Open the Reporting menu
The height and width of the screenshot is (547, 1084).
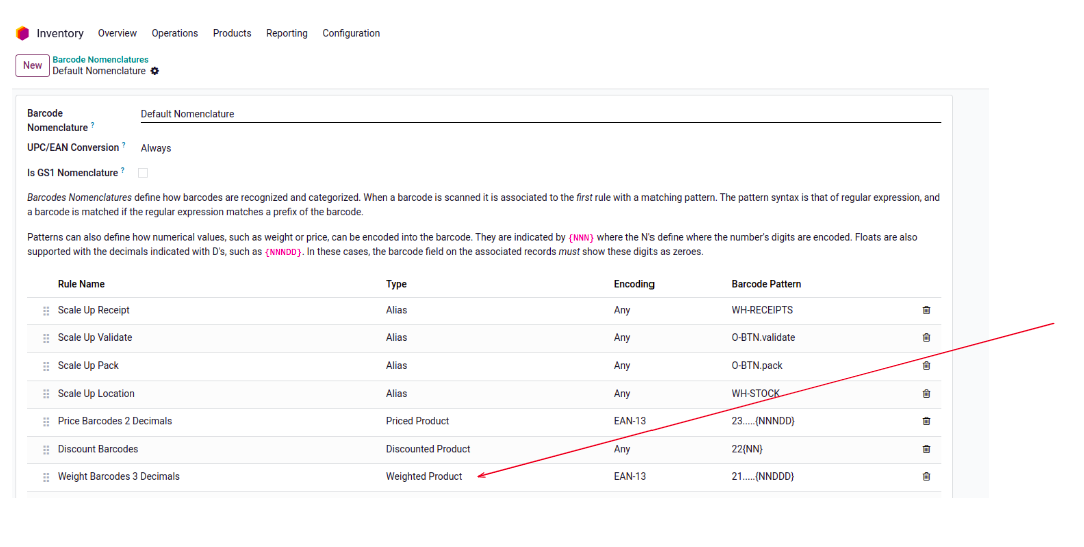point(287,33)
